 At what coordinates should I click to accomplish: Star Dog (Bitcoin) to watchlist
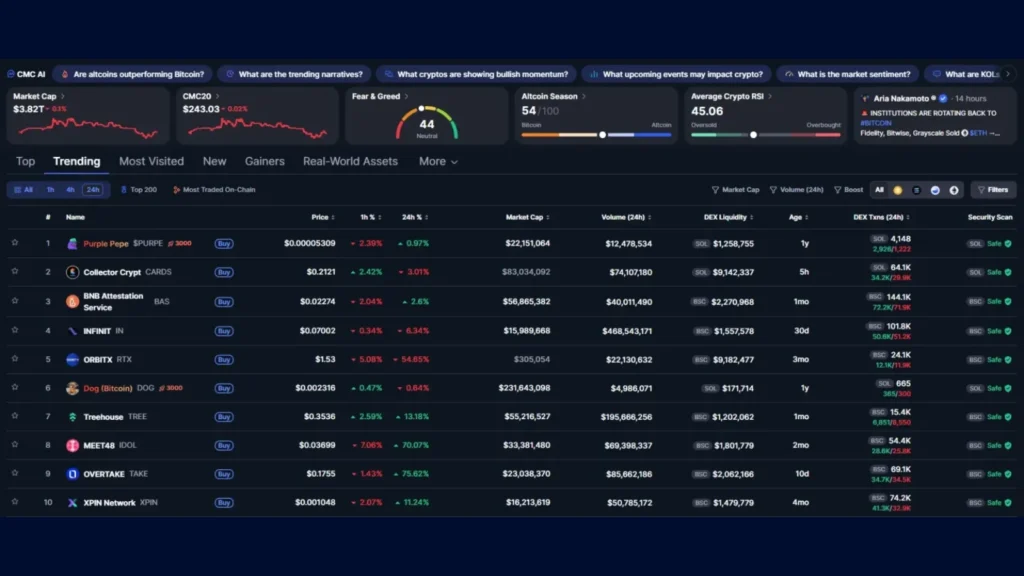point(14,387)
